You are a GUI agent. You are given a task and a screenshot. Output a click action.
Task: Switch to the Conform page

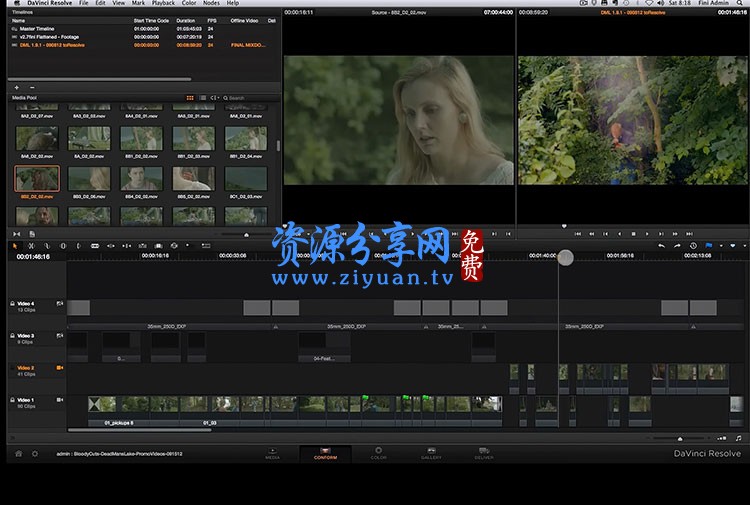click(325, 453)
